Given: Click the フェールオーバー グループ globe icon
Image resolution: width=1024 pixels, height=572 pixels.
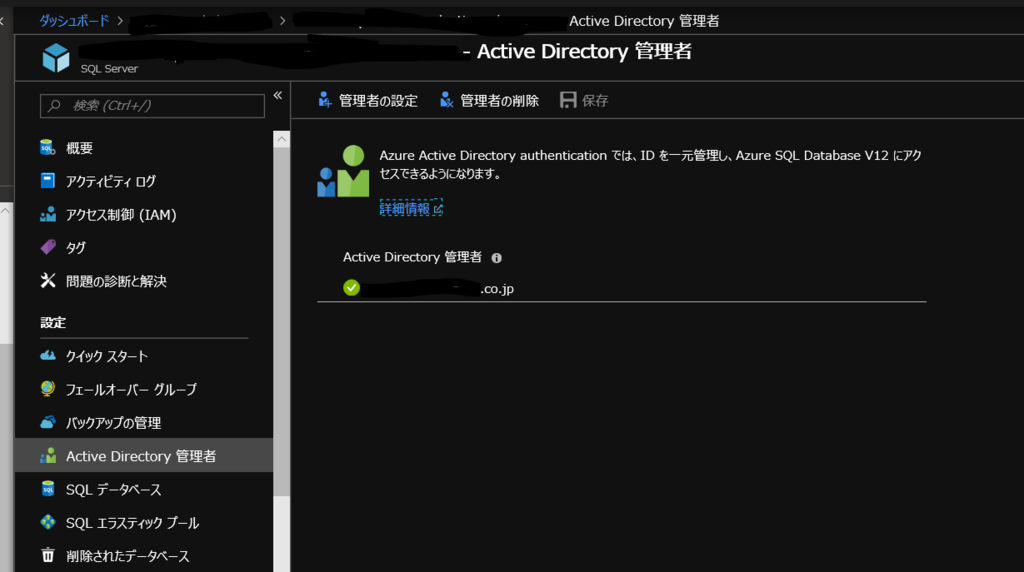Looking at the screenshot, I should 48,389.
